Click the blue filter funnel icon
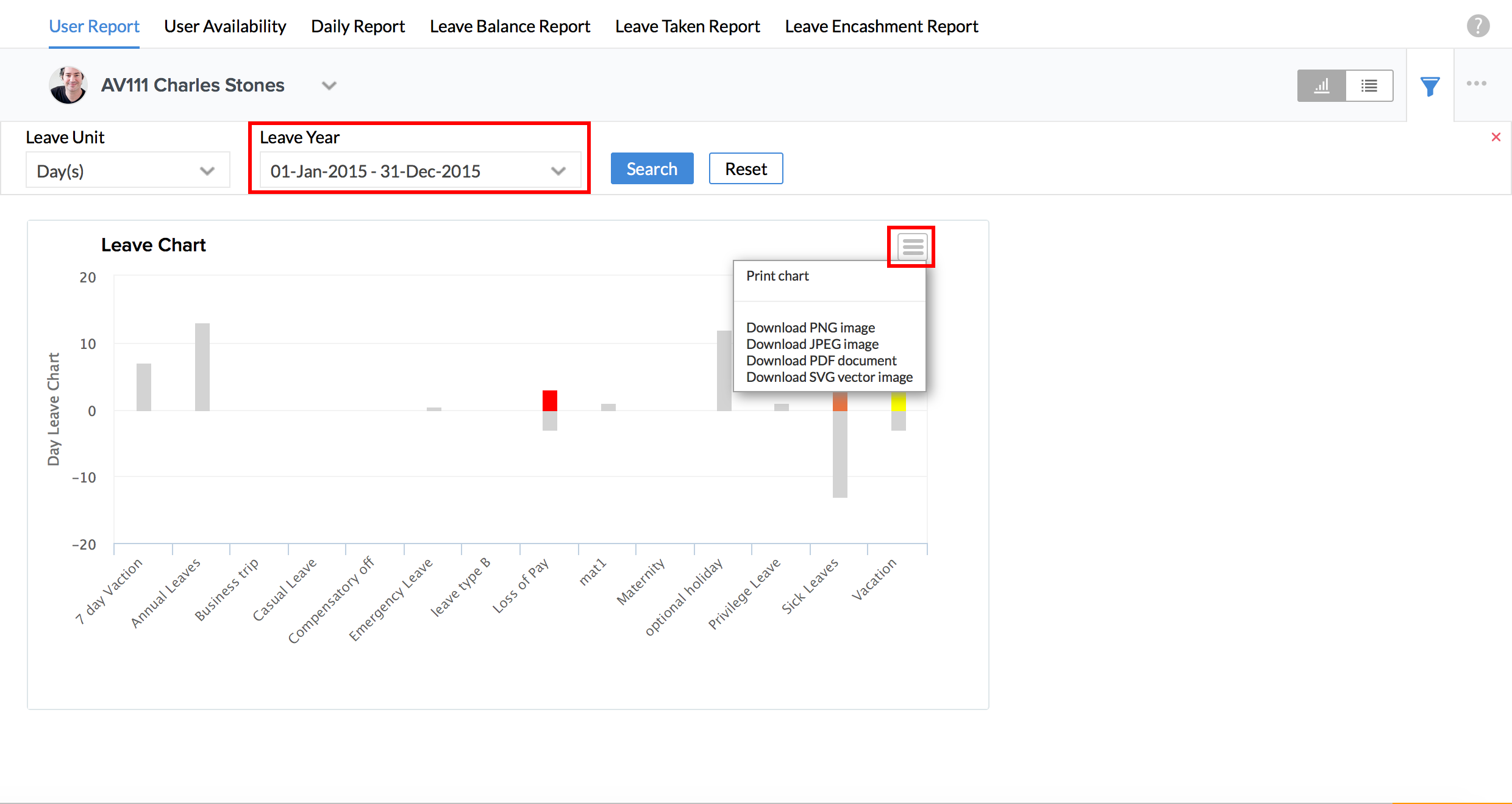1512x804 pixels. 1430,86
